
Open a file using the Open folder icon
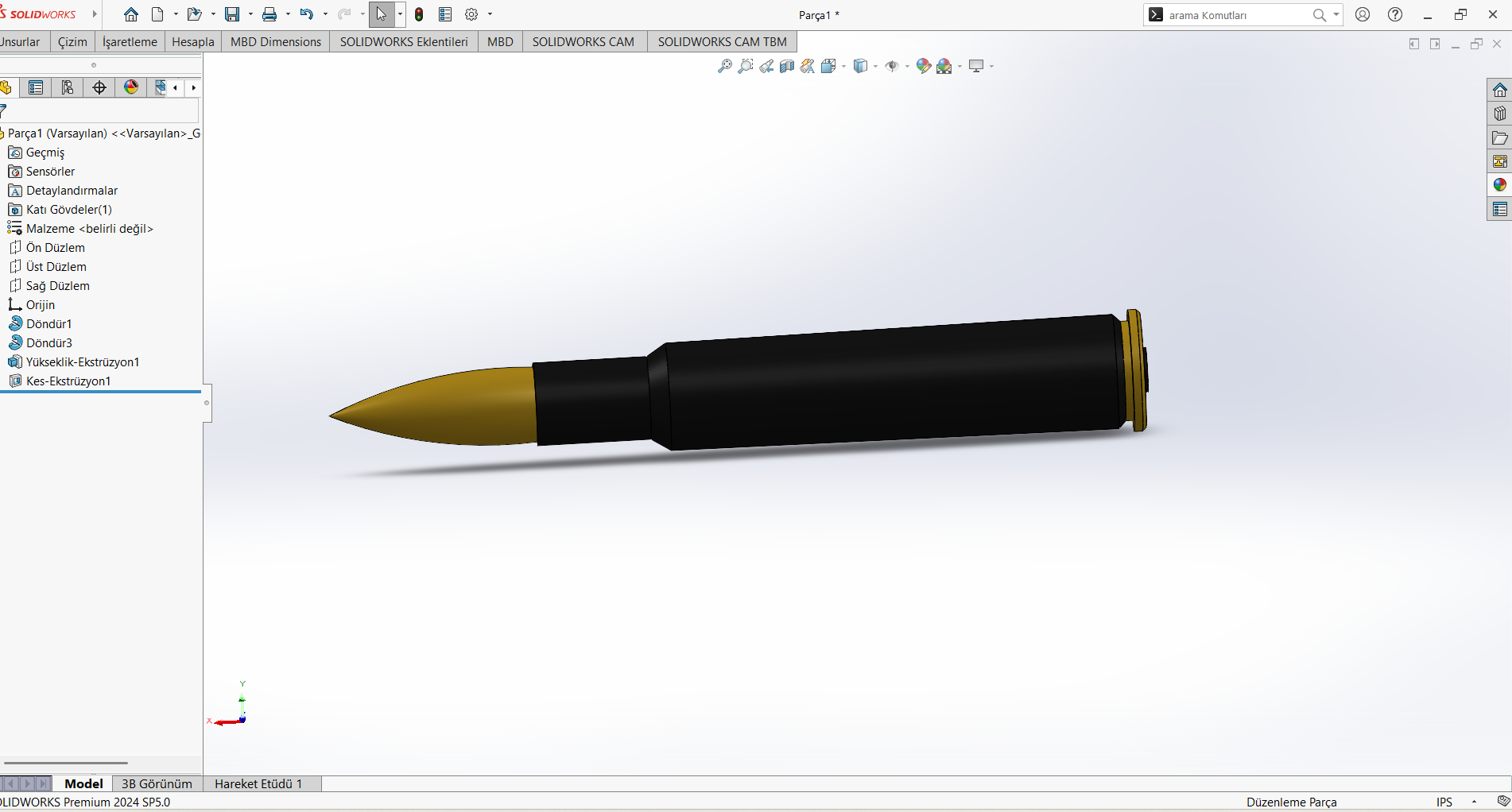pos(194,14)
